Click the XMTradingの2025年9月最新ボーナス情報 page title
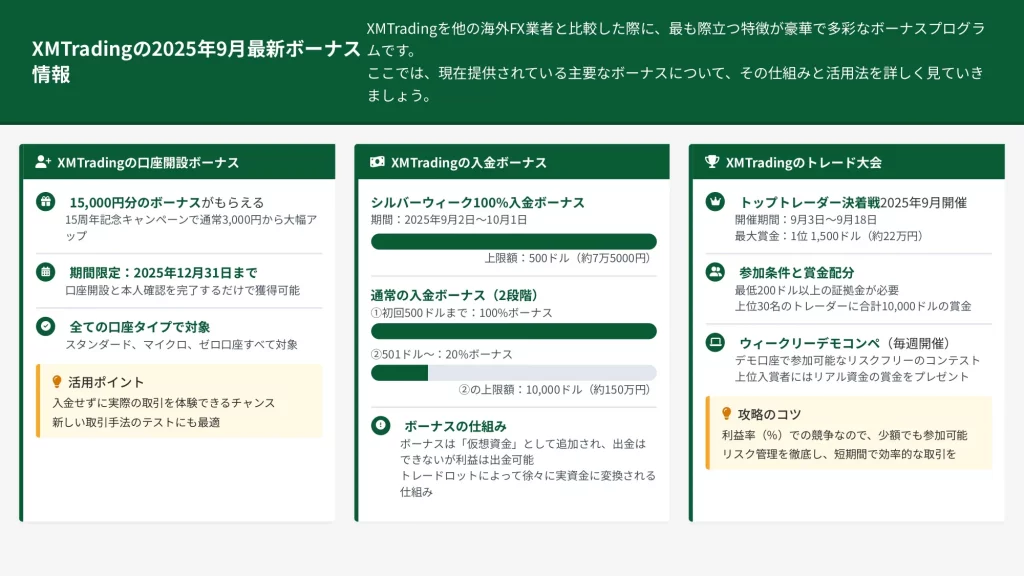The image size is (1024, 576). [x=195, y=62]
